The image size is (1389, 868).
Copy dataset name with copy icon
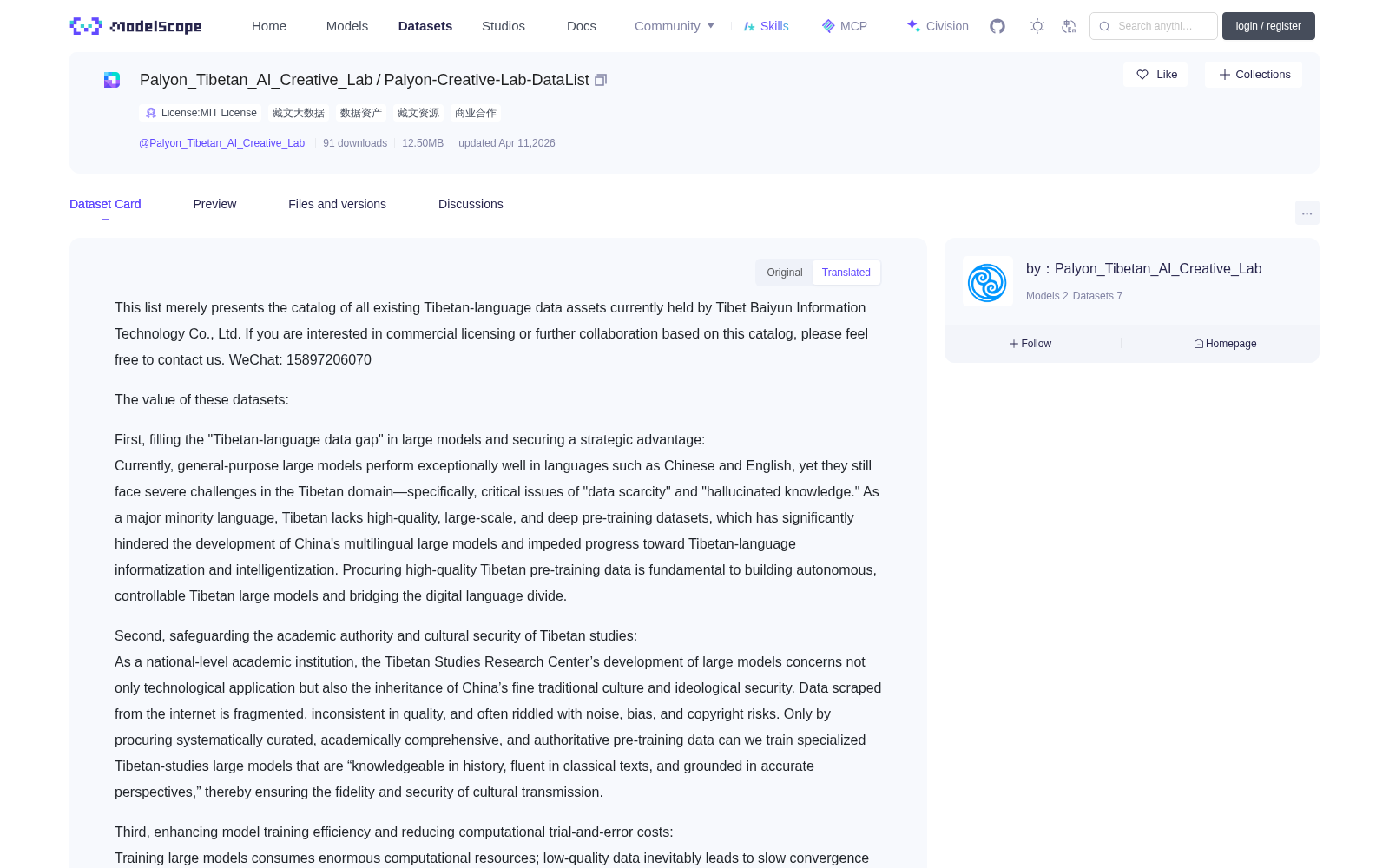point(601,80)
